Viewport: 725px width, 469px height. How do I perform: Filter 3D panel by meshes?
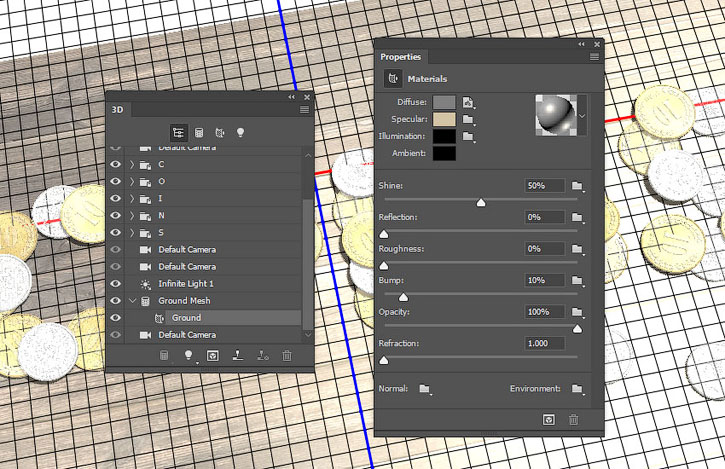tap(199, 132)
